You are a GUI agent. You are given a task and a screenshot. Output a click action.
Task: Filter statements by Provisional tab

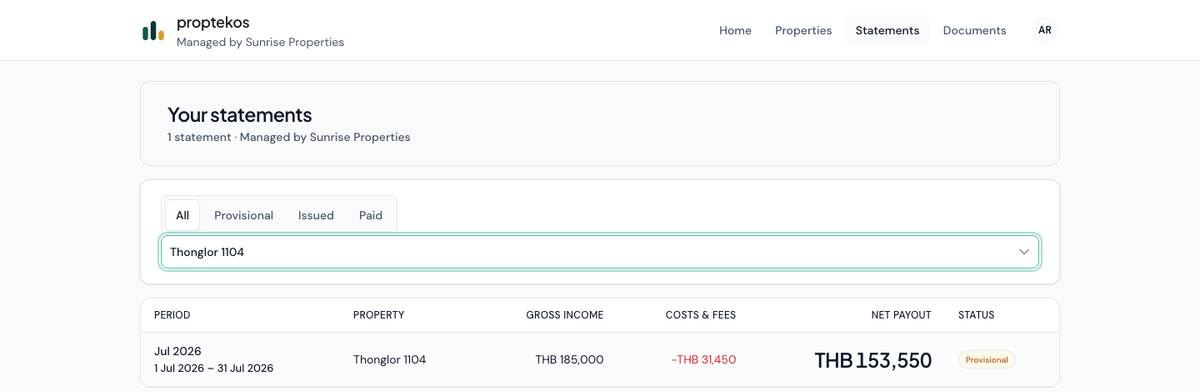tap(243, 215)
